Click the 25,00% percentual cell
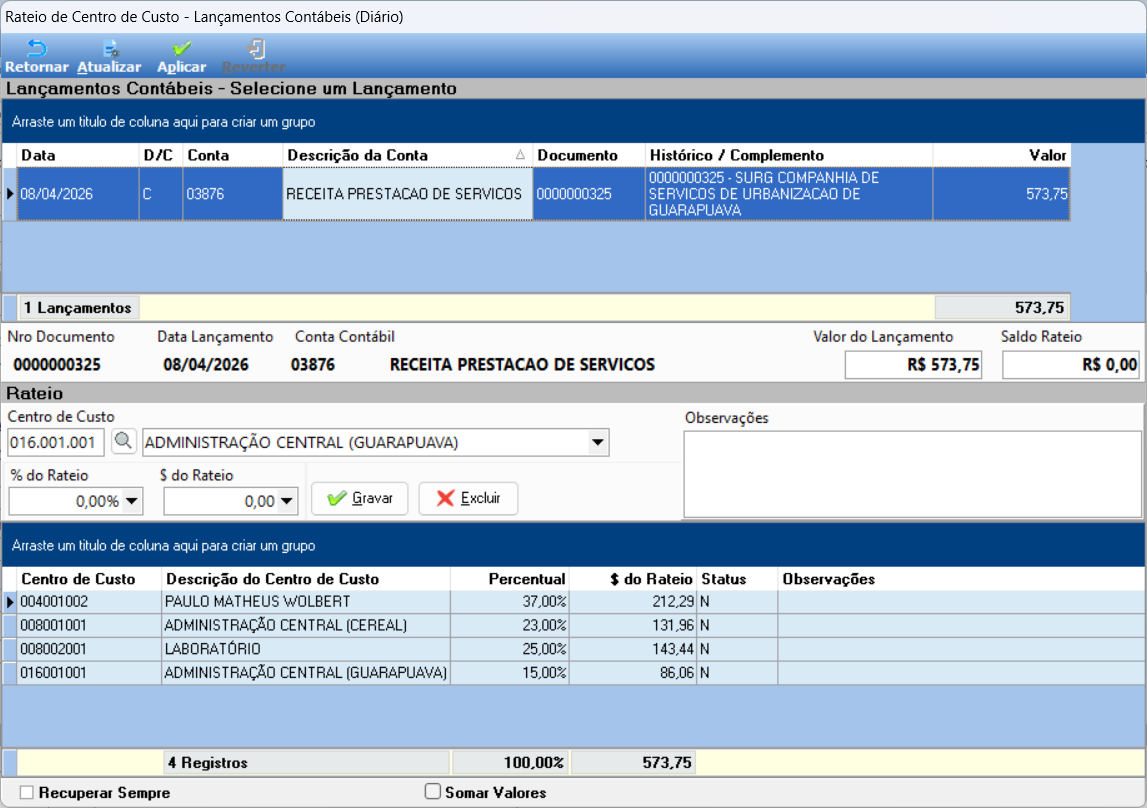 [x=510, y=649]
